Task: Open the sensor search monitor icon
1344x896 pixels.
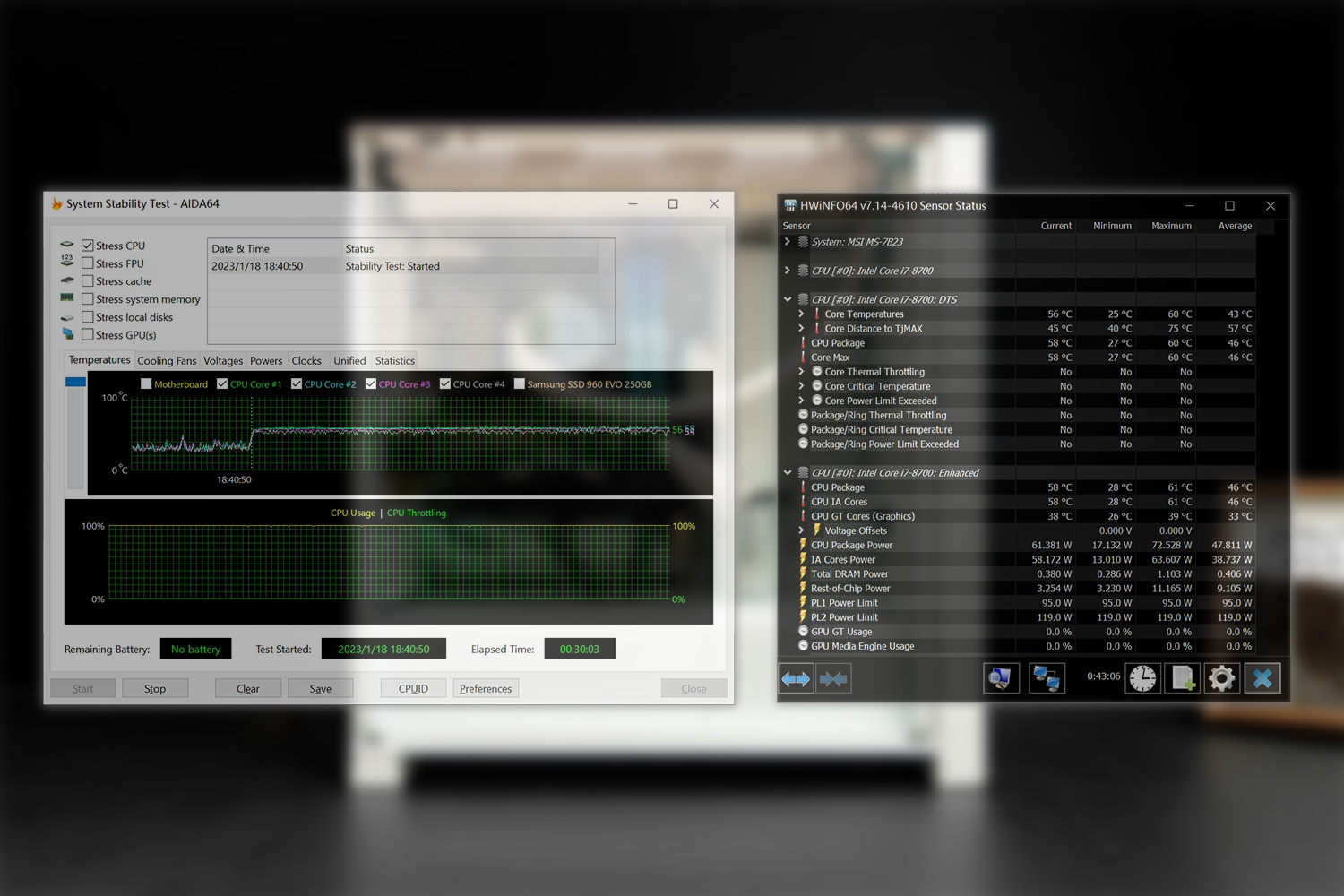Action: [1001, 679]
